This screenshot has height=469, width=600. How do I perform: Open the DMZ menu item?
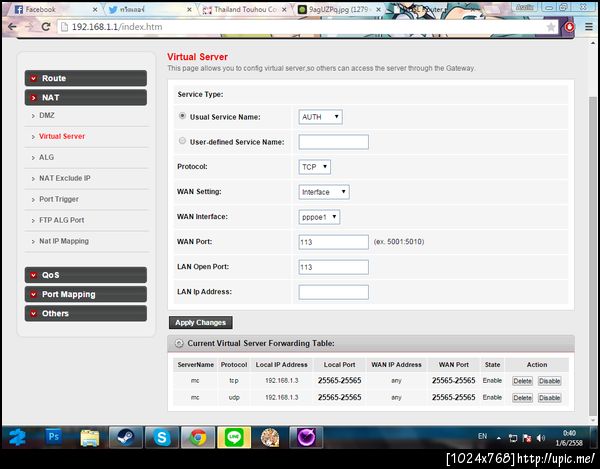coord(47,115)
